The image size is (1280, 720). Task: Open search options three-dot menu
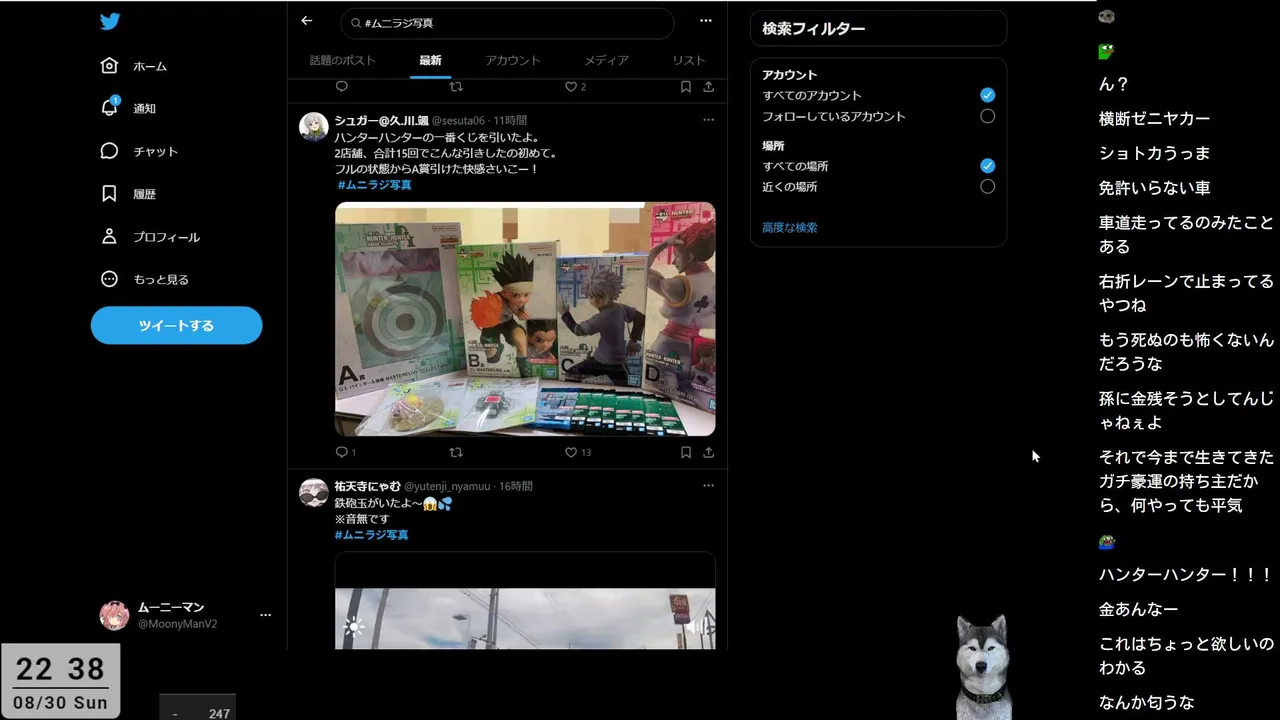point(706,21)
